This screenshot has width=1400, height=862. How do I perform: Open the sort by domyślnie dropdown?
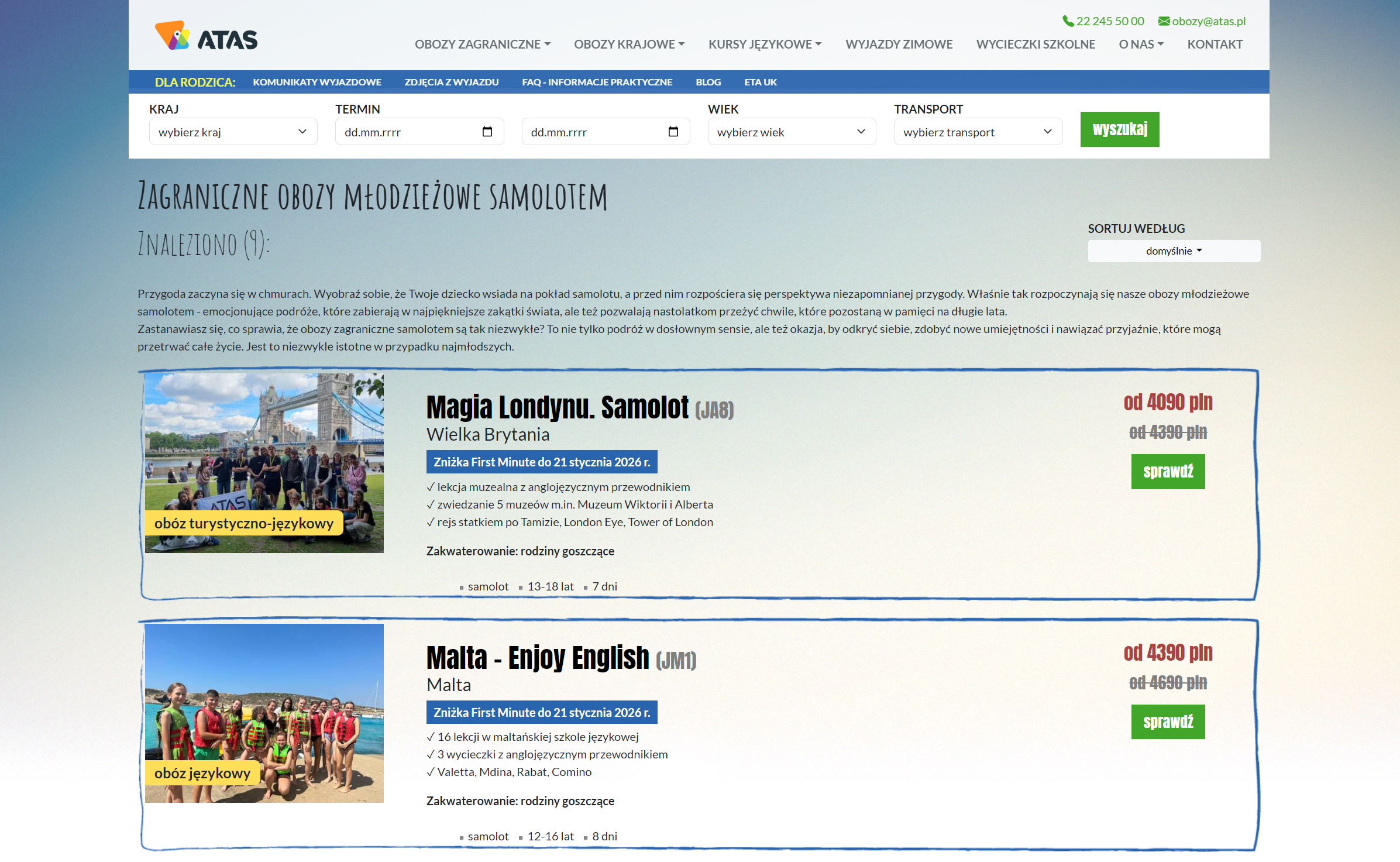click(x=1174, y=251)
